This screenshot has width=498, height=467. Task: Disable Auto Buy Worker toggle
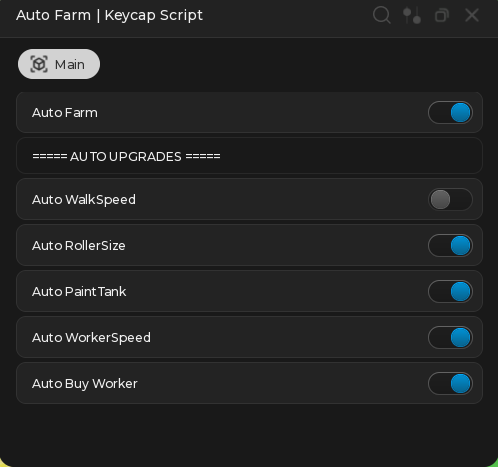450,384
